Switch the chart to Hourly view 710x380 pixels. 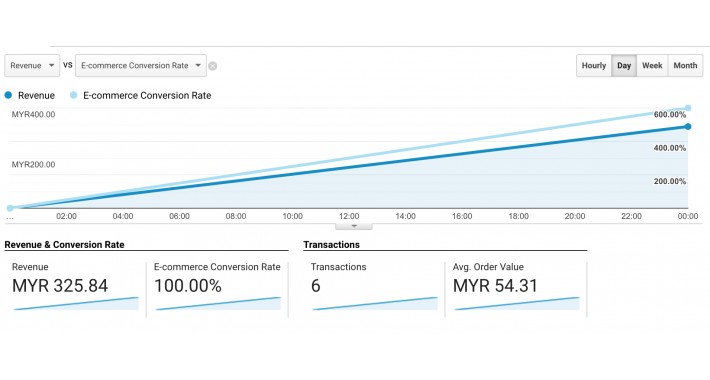pyautogui.click(x=594, y=66)
